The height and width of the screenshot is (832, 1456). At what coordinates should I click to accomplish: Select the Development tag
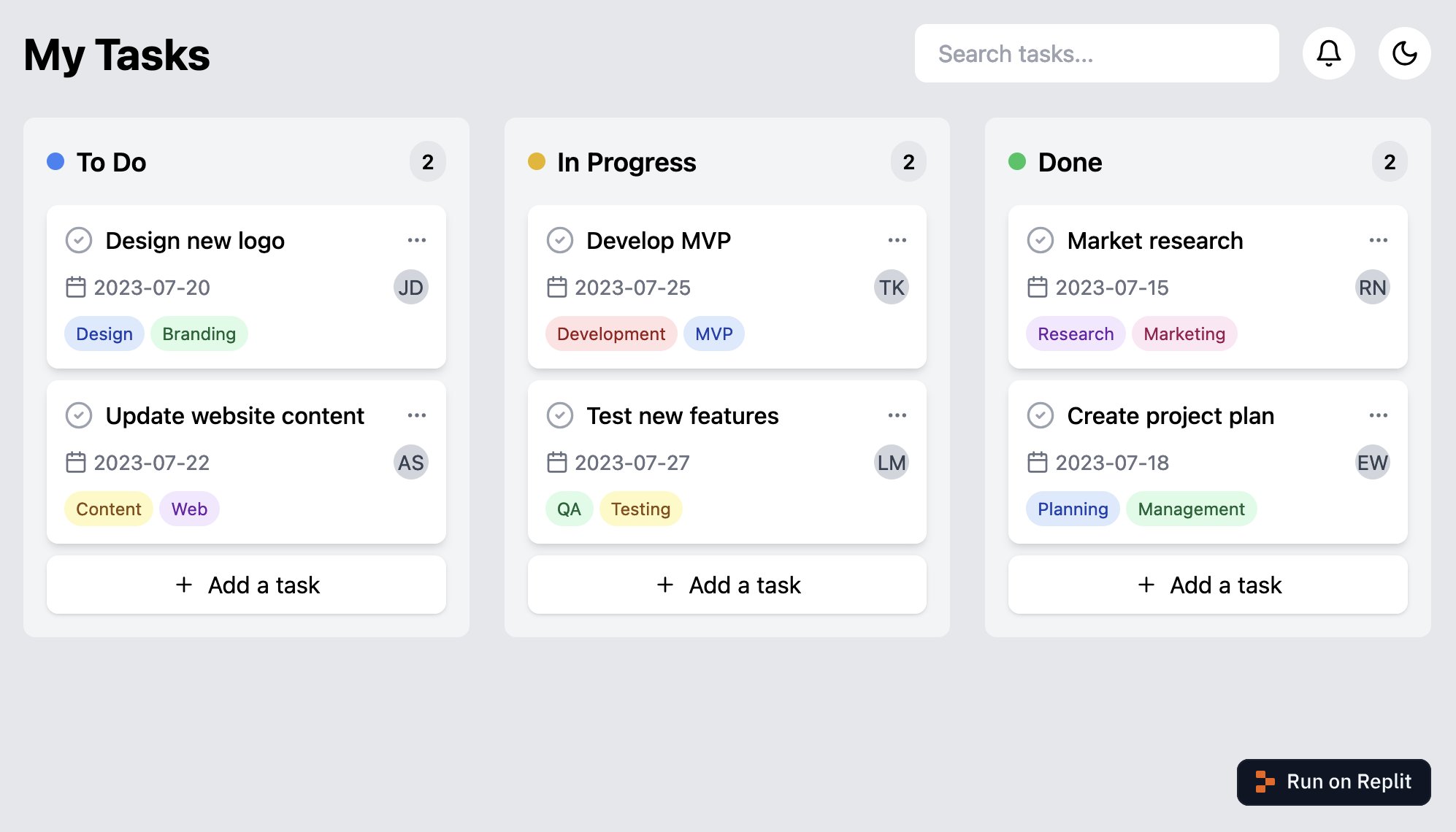tap(610, 334)
